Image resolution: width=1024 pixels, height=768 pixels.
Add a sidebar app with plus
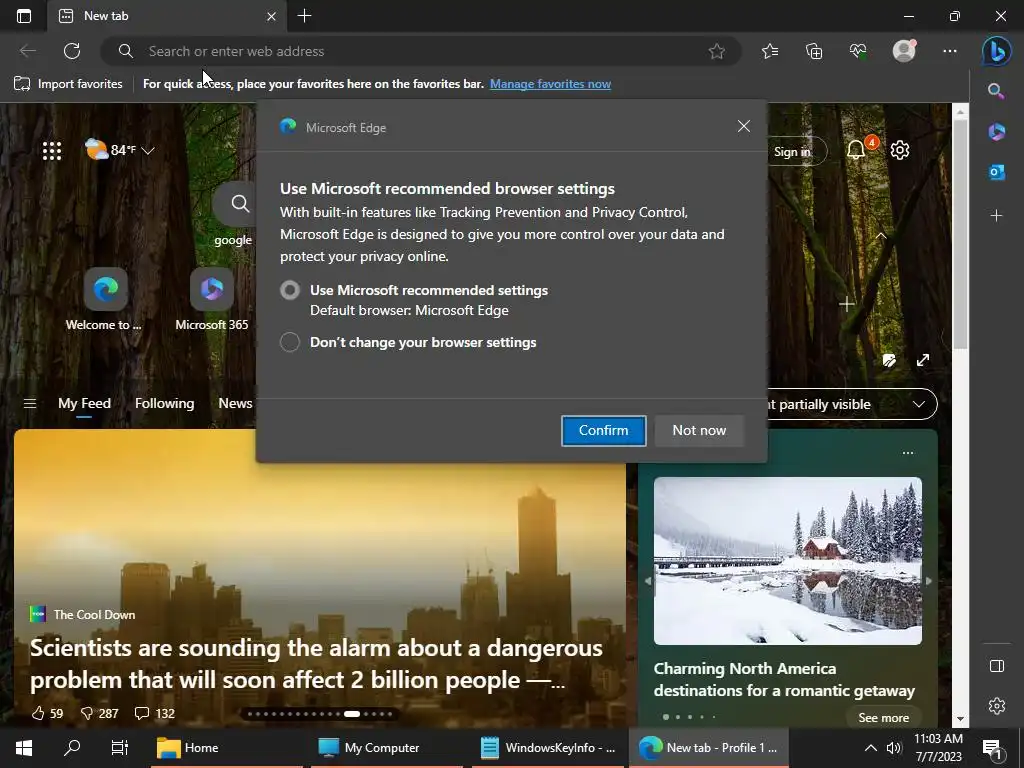point(997,215)
